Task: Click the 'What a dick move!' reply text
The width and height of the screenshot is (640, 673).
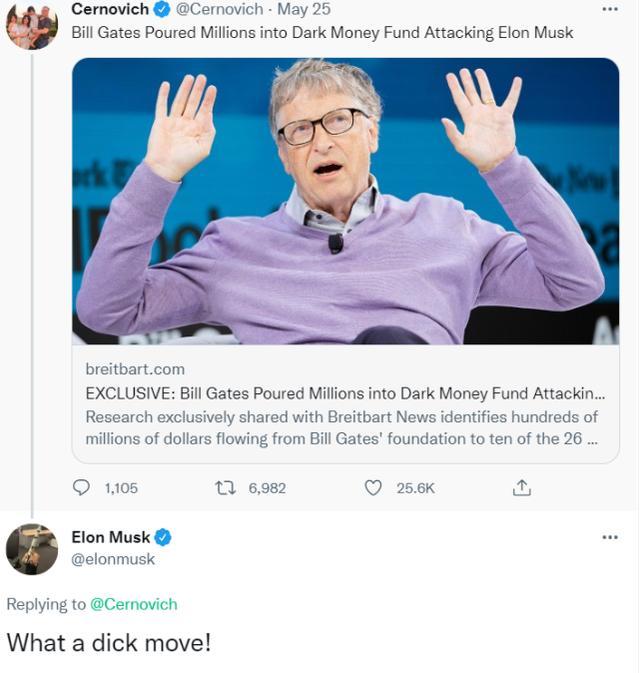Action: point(109,642)
